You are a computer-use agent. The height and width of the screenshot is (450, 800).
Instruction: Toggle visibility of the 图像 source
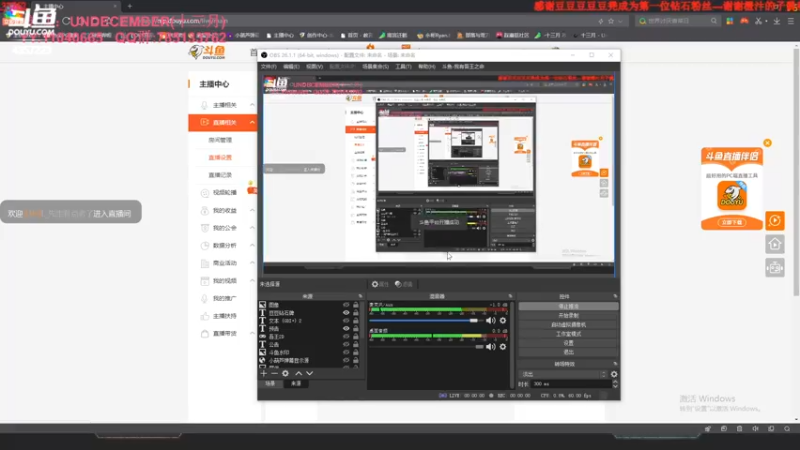click(x=346, y=305)
